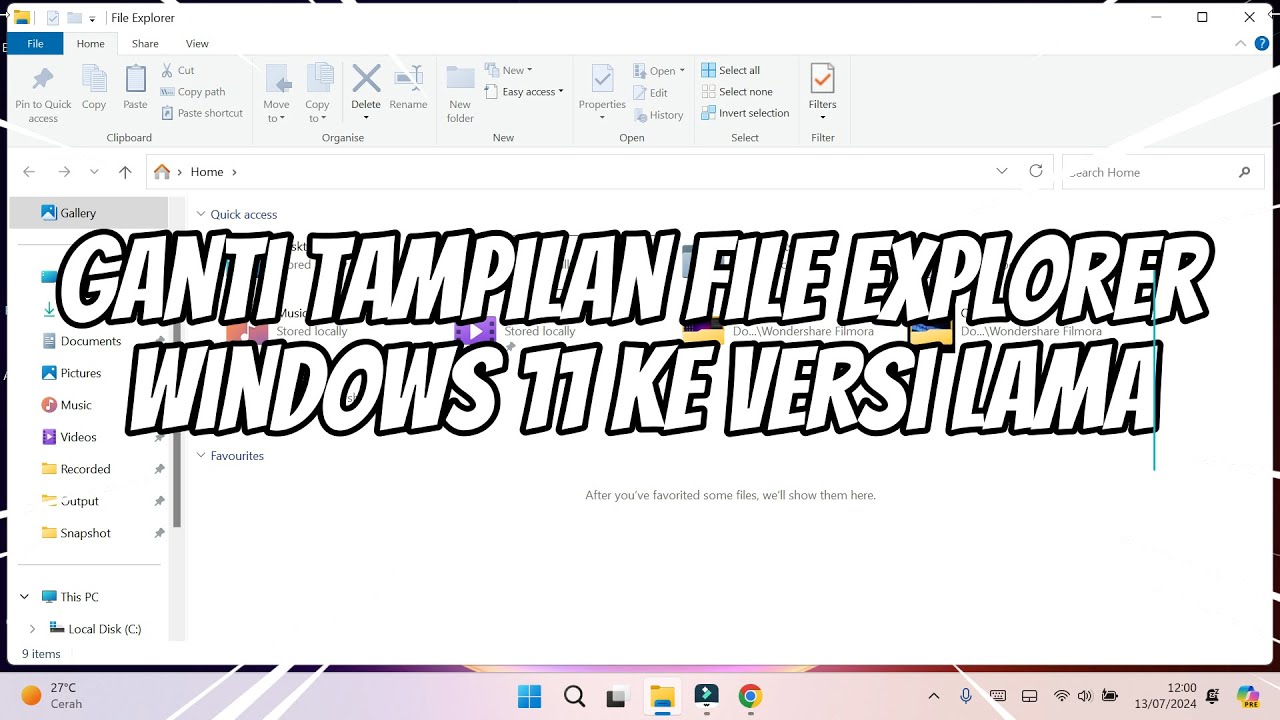
Task: Open the Windows Start button
Action: tap(529, 696)
